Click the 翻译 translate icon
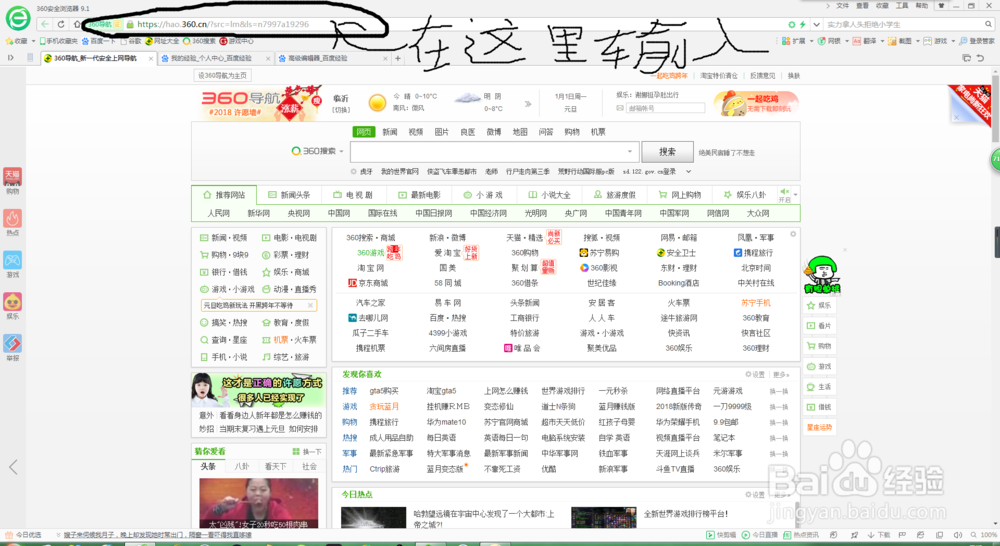Image resolution: width=1000 pixels, height=546 pixels. point(857,41)
